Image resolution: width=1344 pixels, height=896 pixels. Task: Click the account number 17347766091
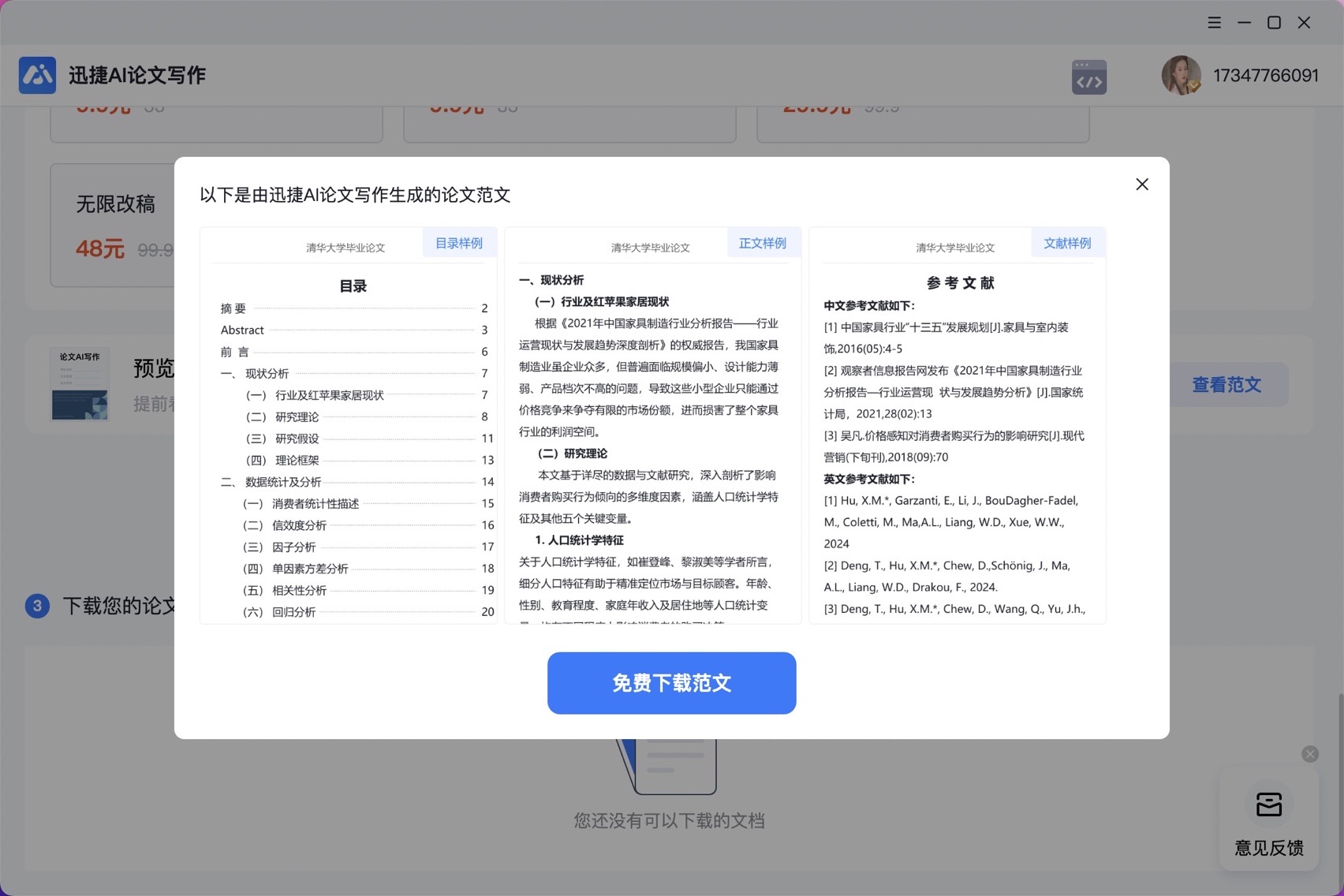tap(1265, 75)
